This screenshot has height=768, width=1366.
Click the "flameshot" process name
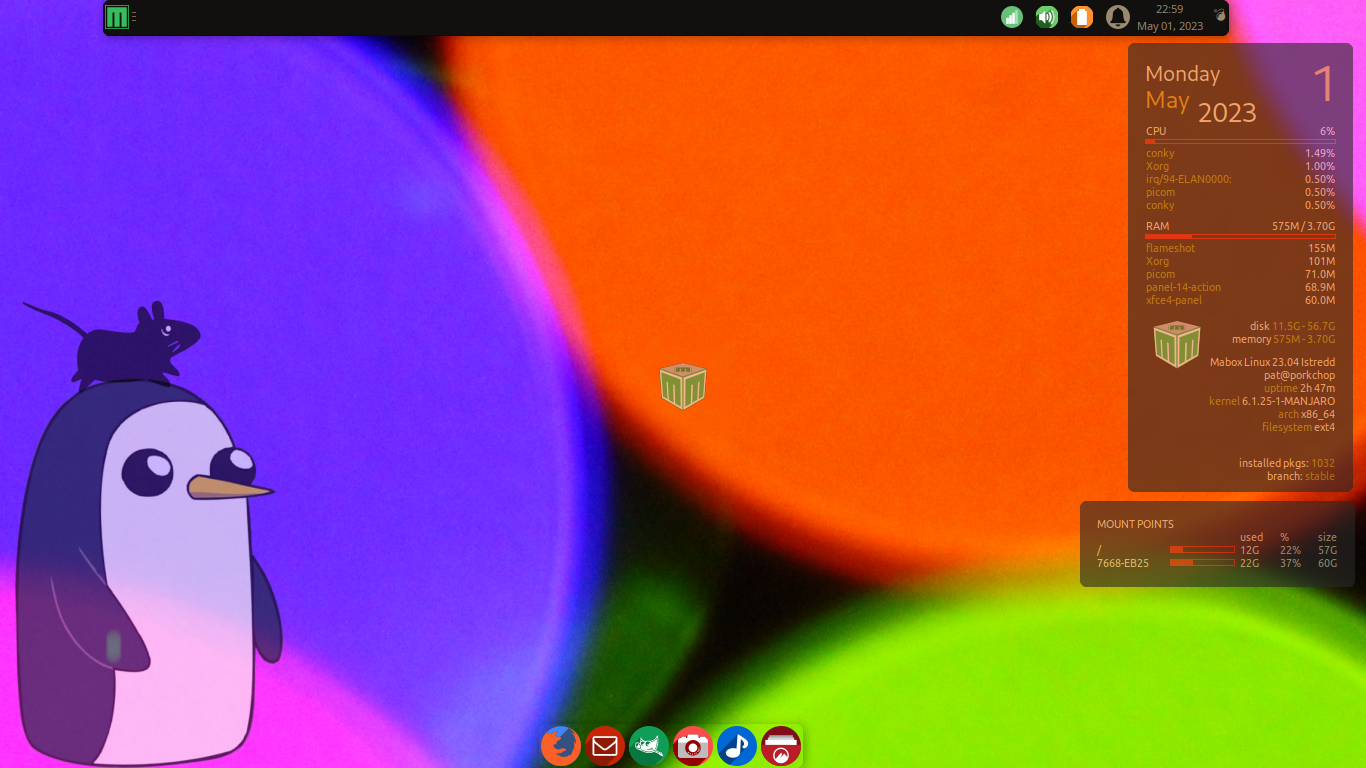tap(1170, 248)
